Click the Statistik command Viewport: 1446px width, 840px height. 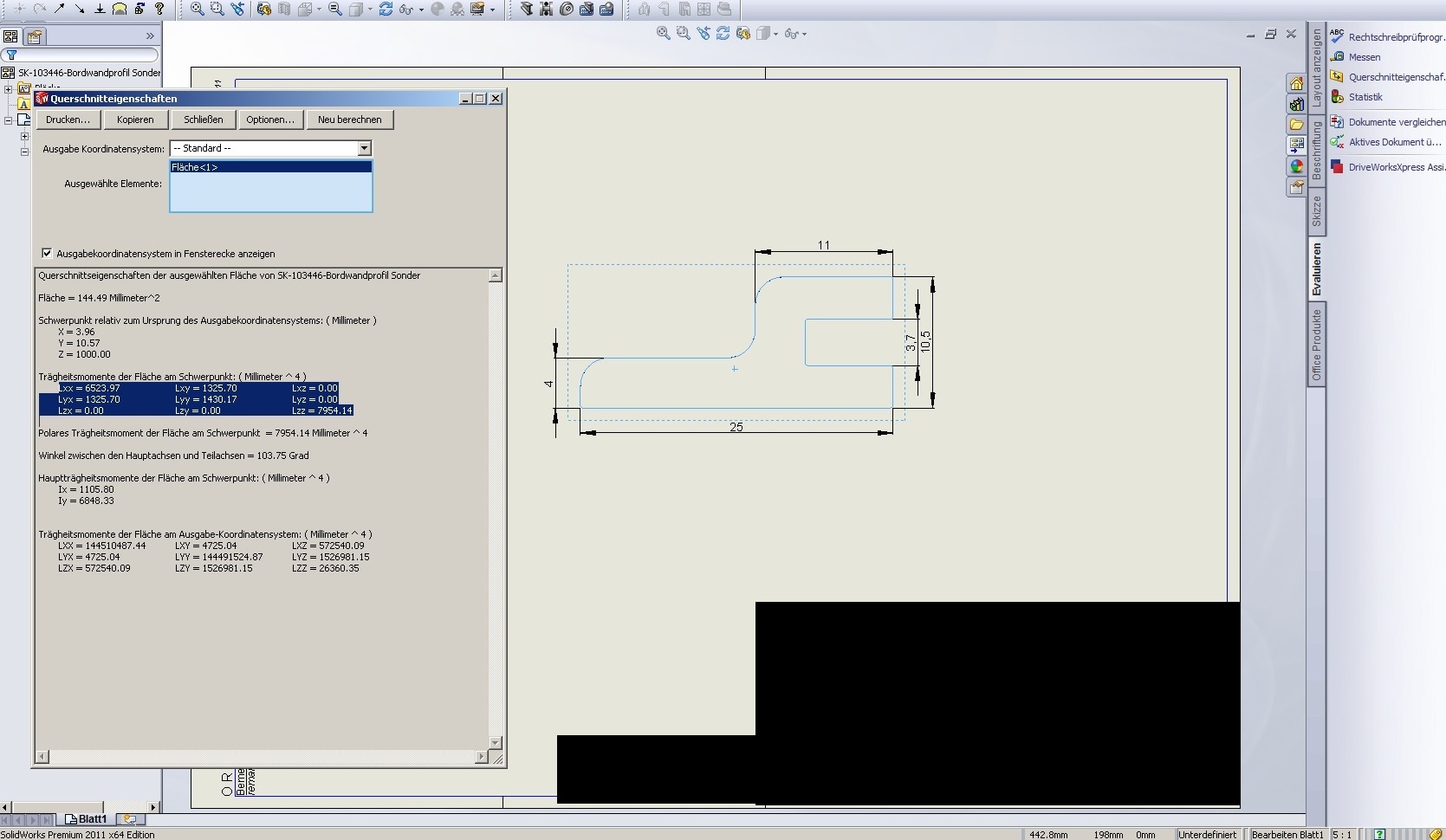pos(1357,97)
